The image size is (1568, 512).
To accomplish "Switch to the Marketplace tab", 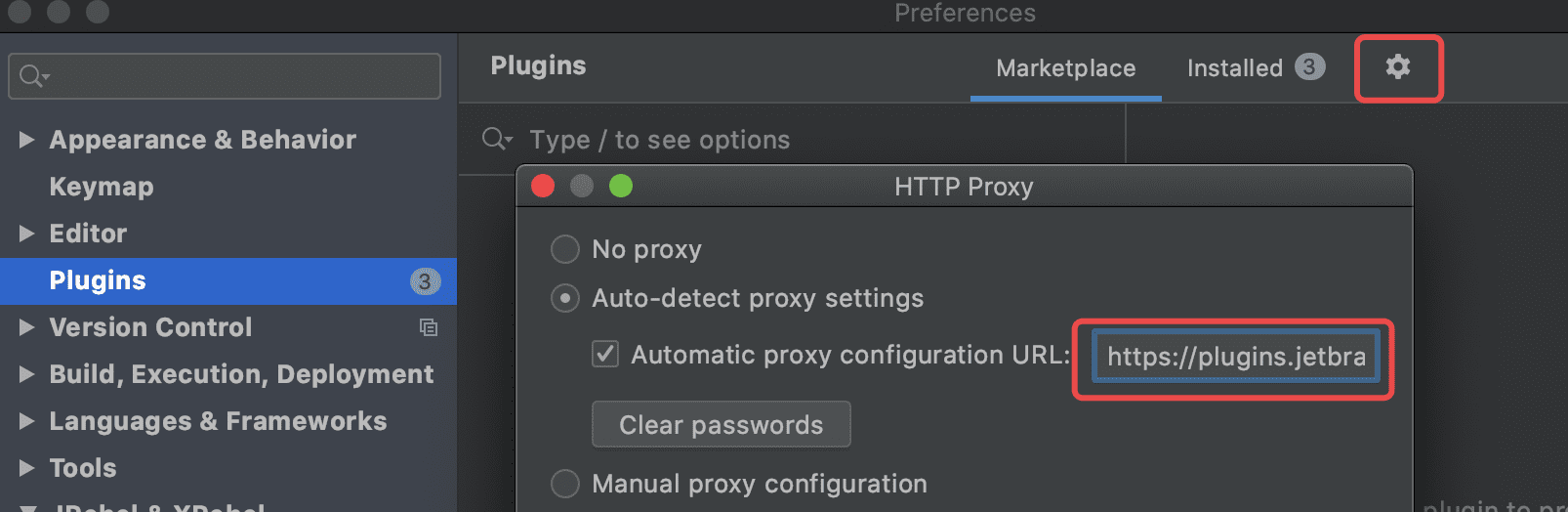I will tap(1065, 68).
